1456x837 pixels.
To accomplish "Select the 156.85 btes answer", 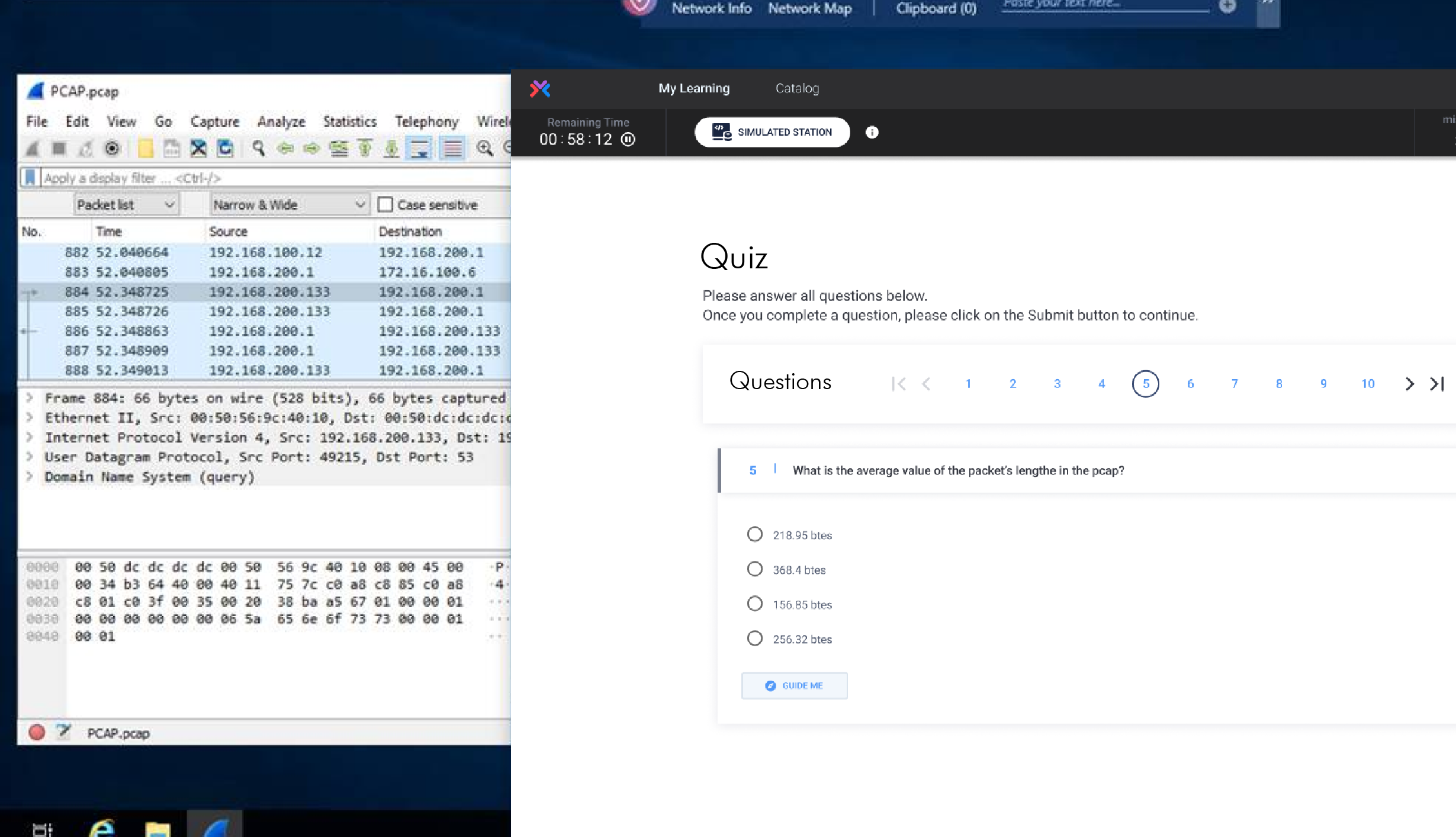I will [x=754, y=604].
